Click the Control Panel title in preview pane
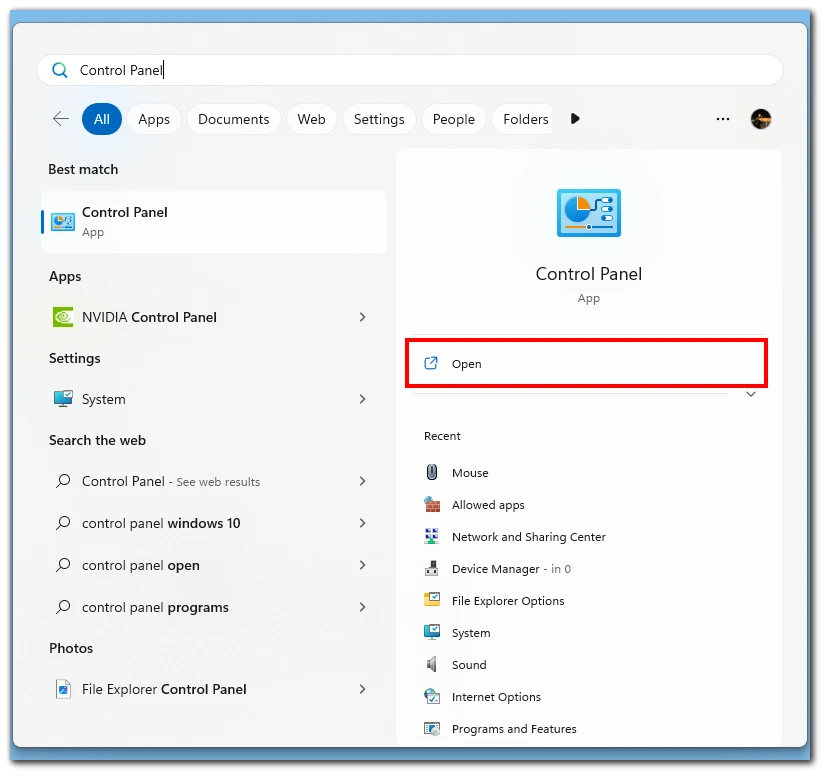Image resolution: width=828 pixels, height=778 pixels. pyautogui.click(x=589, y=274)
